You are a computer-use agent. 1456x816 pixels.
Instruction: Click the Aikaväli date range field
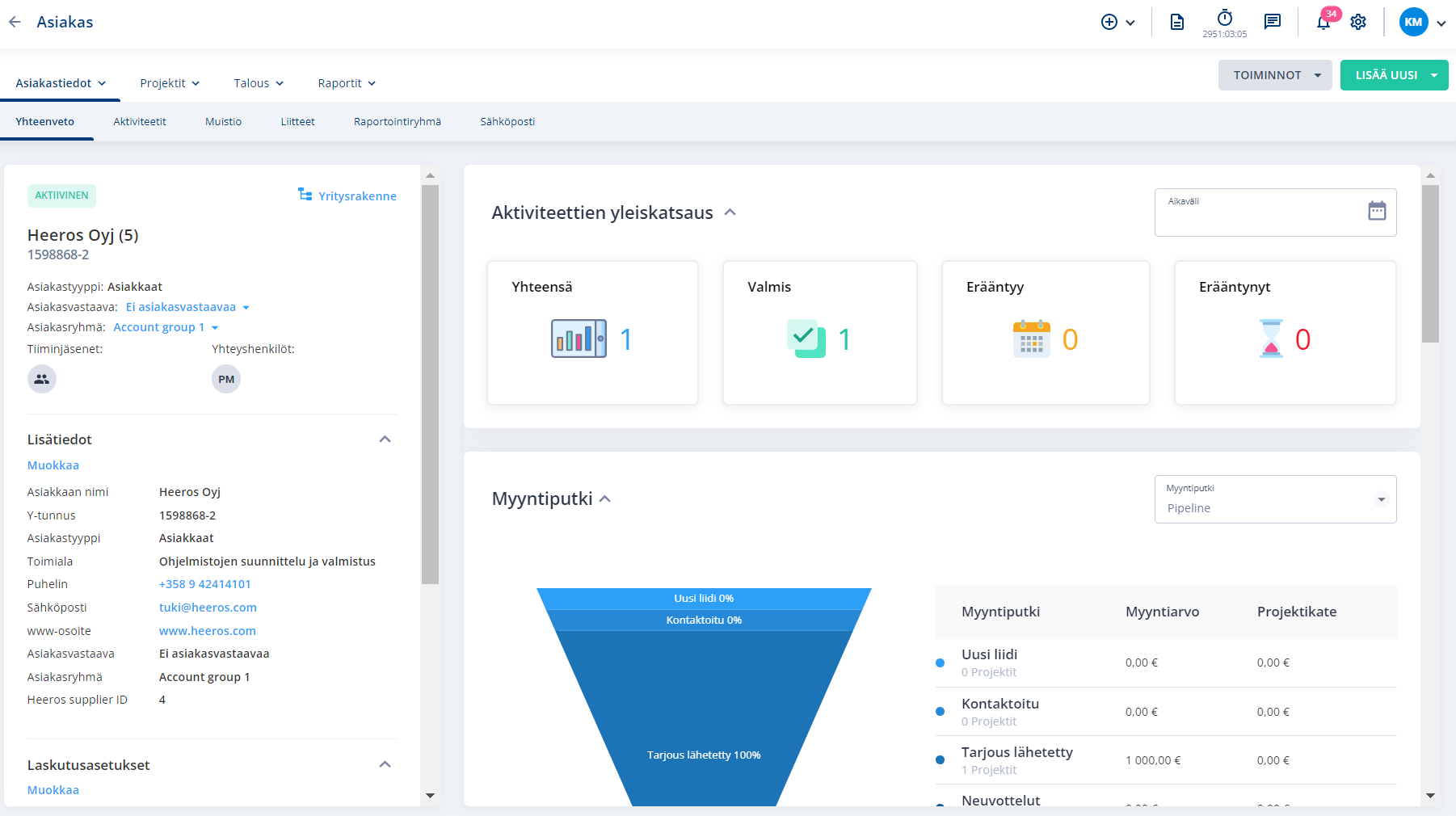coord(1275,212)
